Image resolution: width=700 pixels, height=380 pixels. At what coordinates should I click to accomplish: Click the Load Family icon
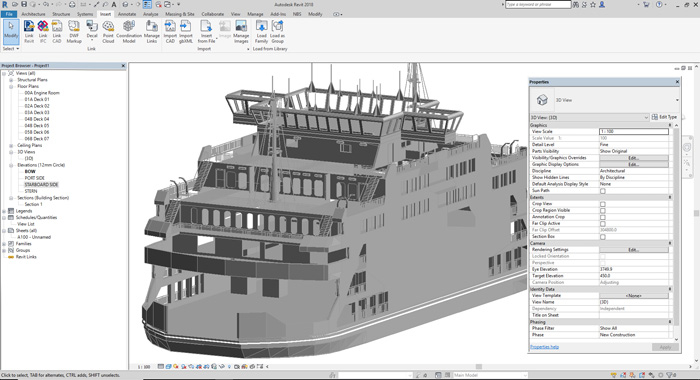point(262,32)
